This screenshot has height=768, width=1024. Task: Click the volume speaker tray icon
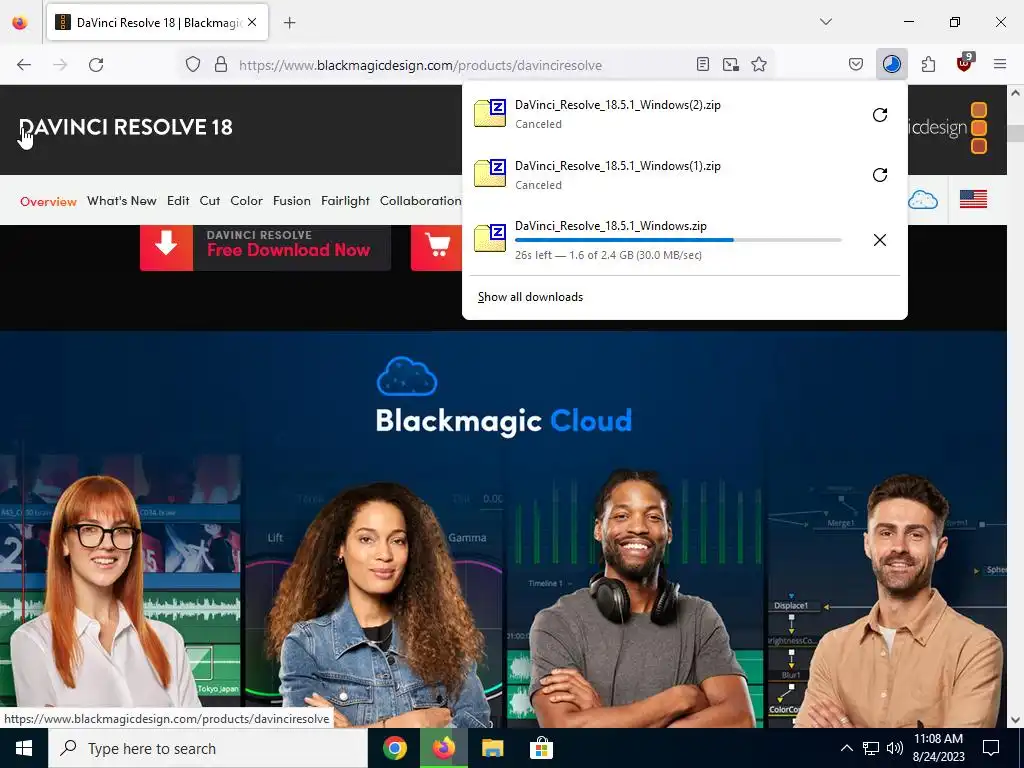tap(895, 748)
